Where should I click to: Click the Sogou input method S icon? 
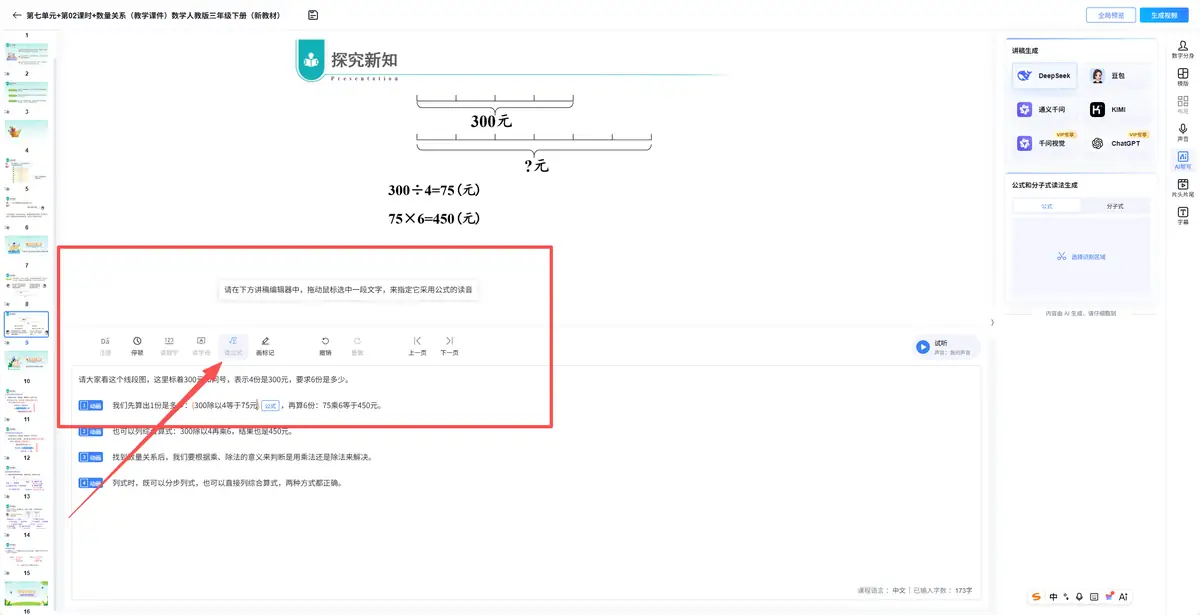[1036, 596]
